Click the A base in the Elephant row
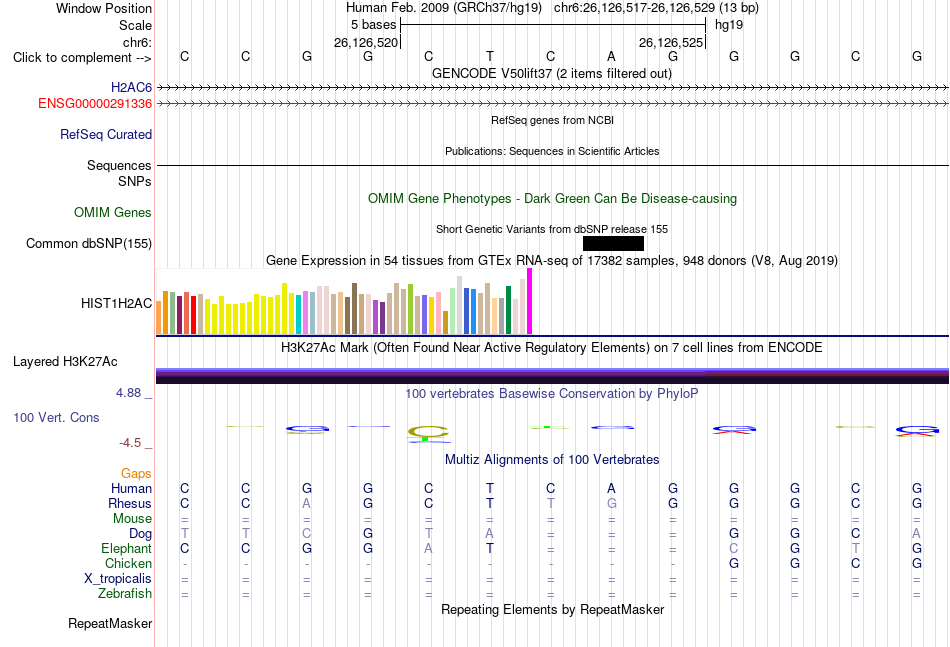Screen dimensions: 950x647 click(x=428, y=548)
